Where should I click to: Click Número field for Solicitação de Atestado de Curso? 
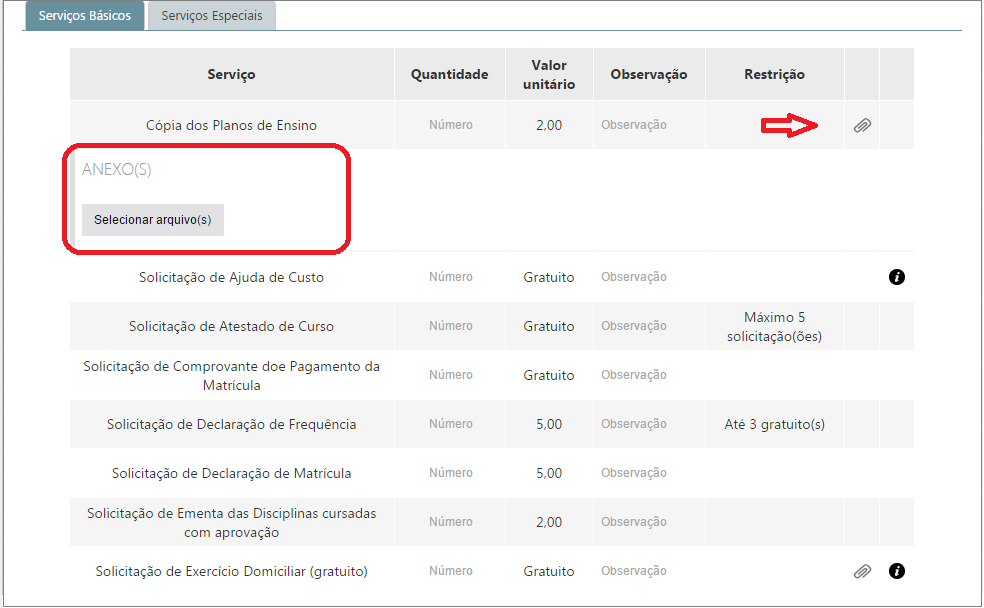450,325
